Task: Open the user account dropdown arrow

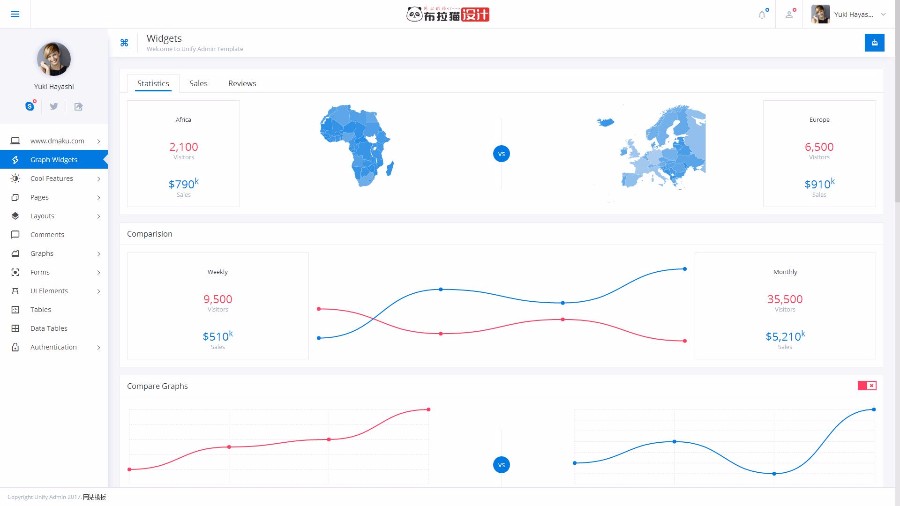Action: (x=883, y=14)
